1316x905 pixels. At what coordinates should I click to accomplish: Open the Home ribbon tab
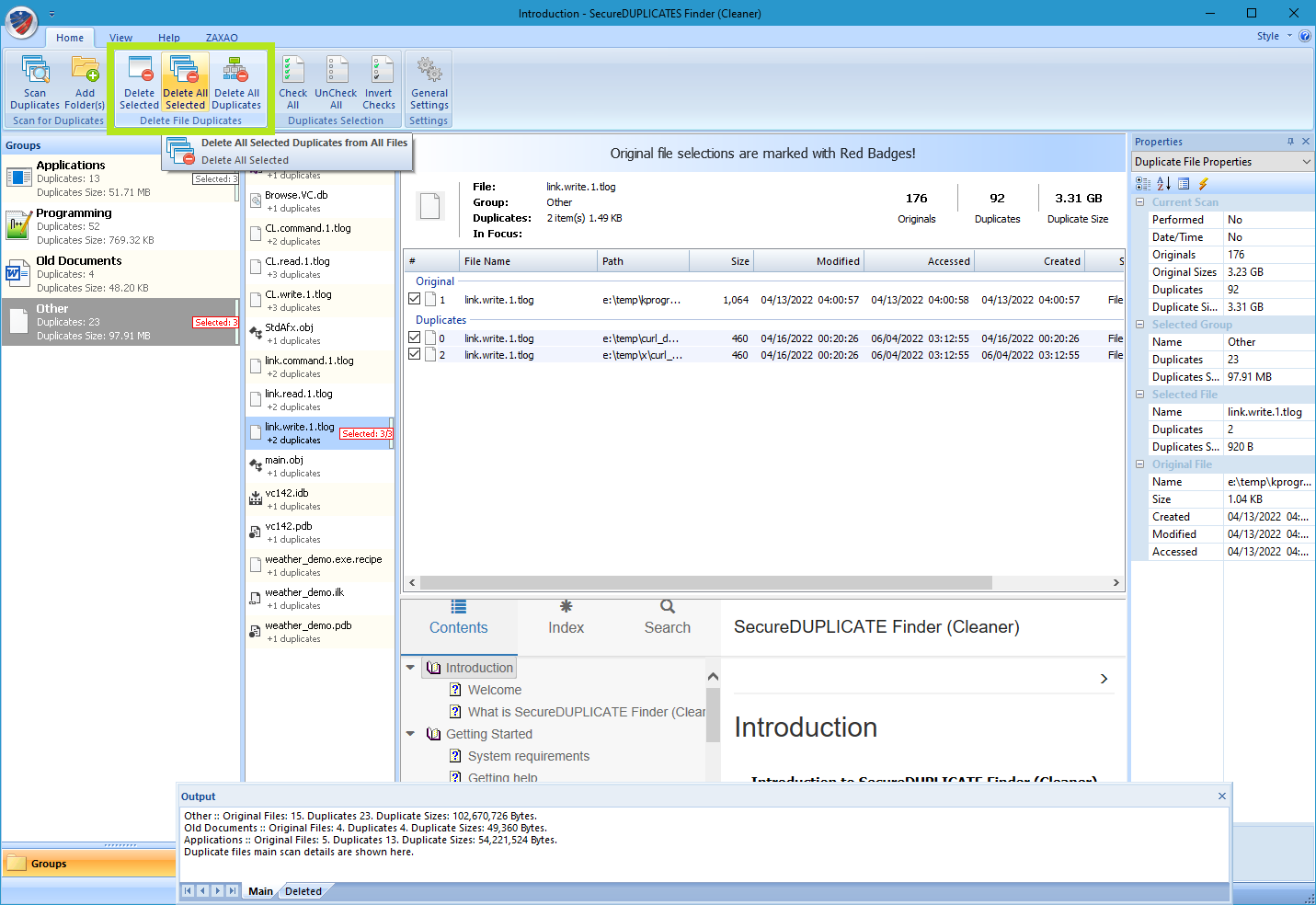click(70, 38)
